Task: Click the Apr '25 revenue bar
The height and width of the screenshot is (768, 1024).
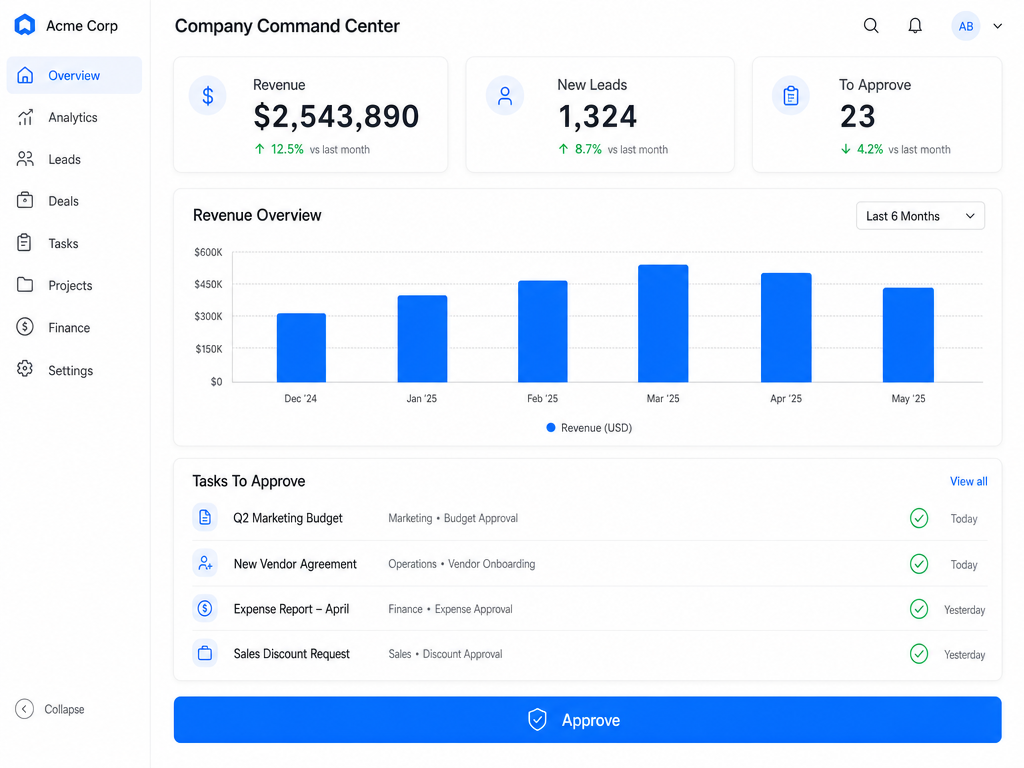Action: [786, 327]
